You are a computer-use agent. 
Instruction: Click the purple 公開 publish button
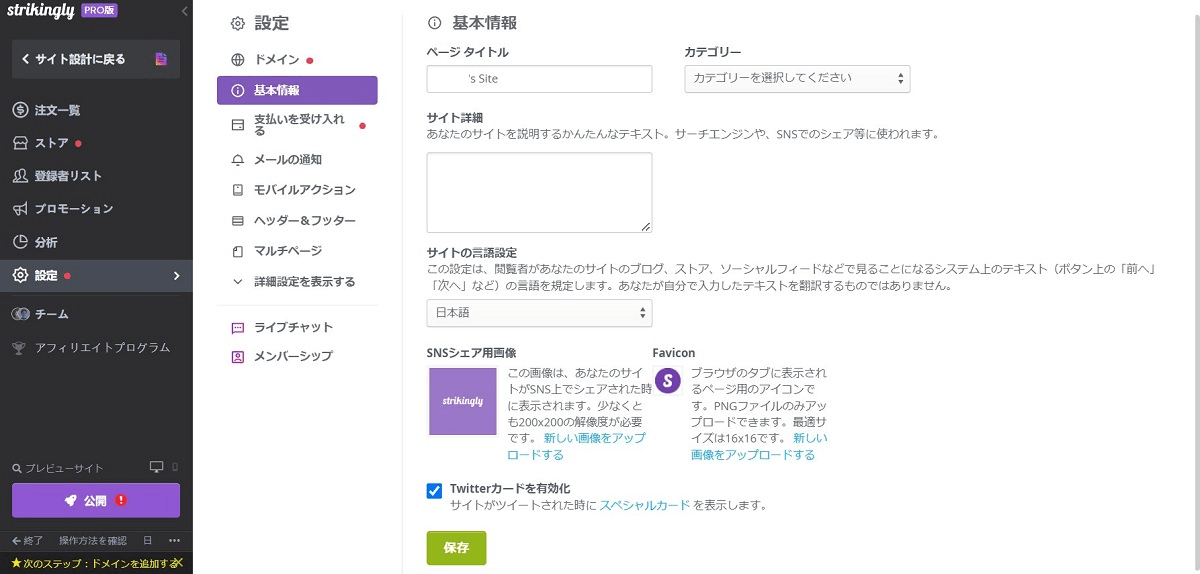coord(96,500)
